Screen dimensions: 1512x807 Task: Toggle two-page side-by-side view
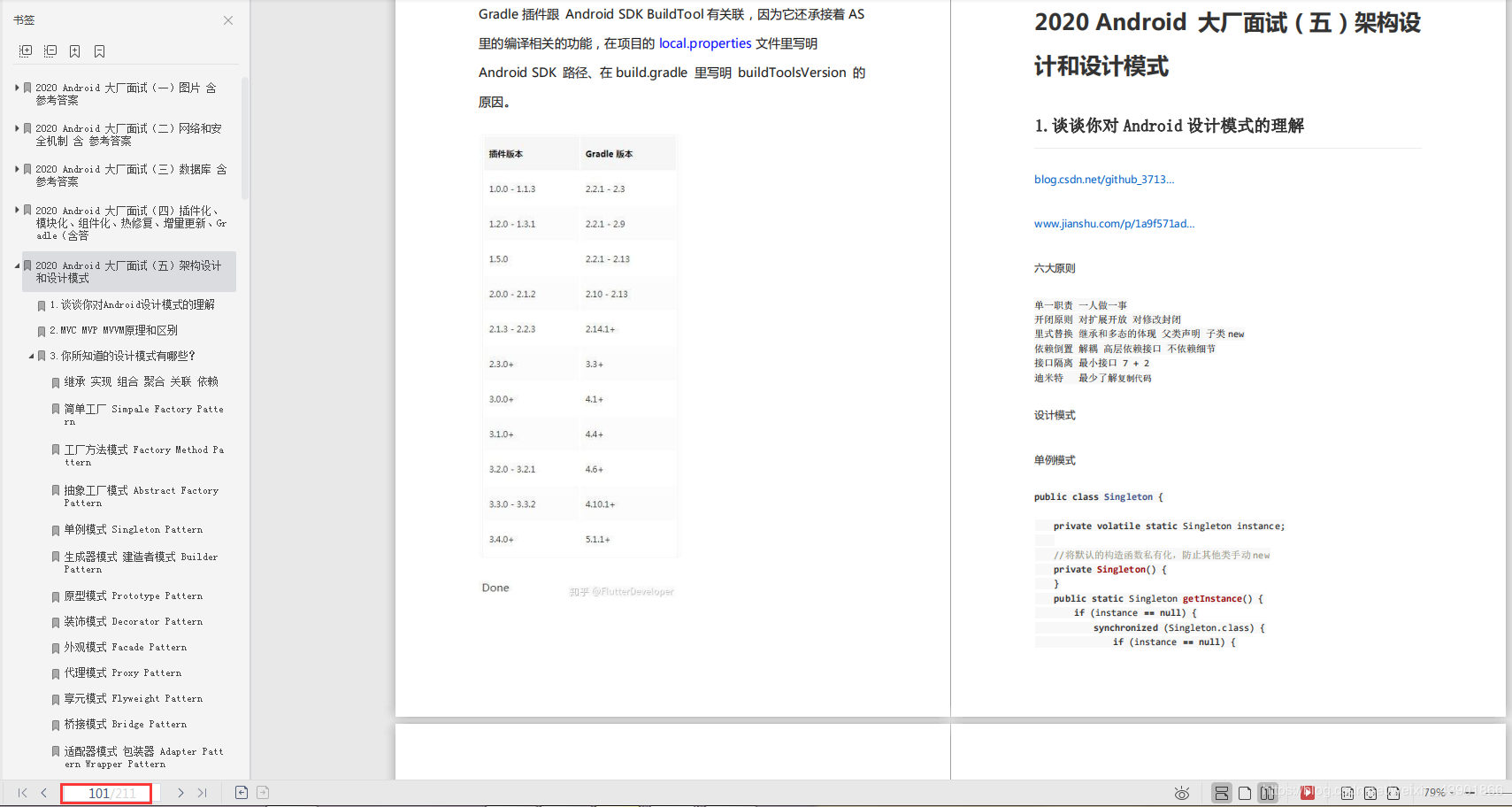[1268, 793]
